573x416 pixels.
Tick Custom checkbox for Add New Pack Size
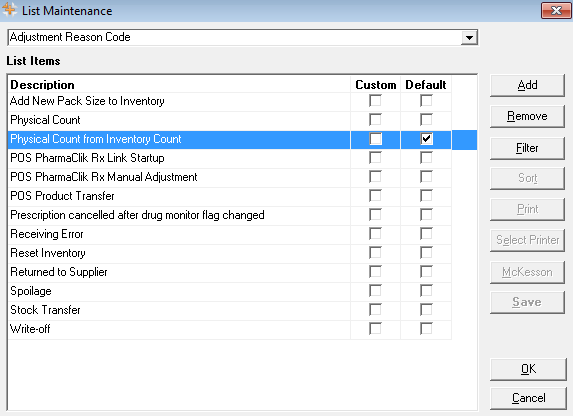coord(375,101)
